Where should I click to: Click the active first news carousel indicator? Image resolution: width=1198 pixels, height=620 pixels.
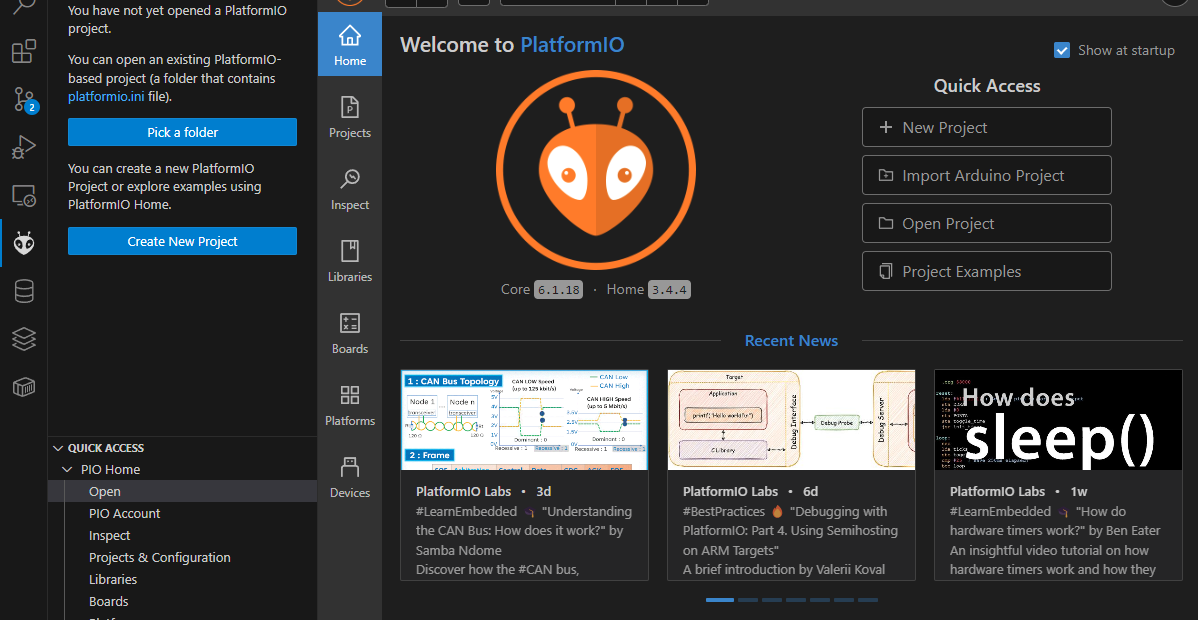720,600
